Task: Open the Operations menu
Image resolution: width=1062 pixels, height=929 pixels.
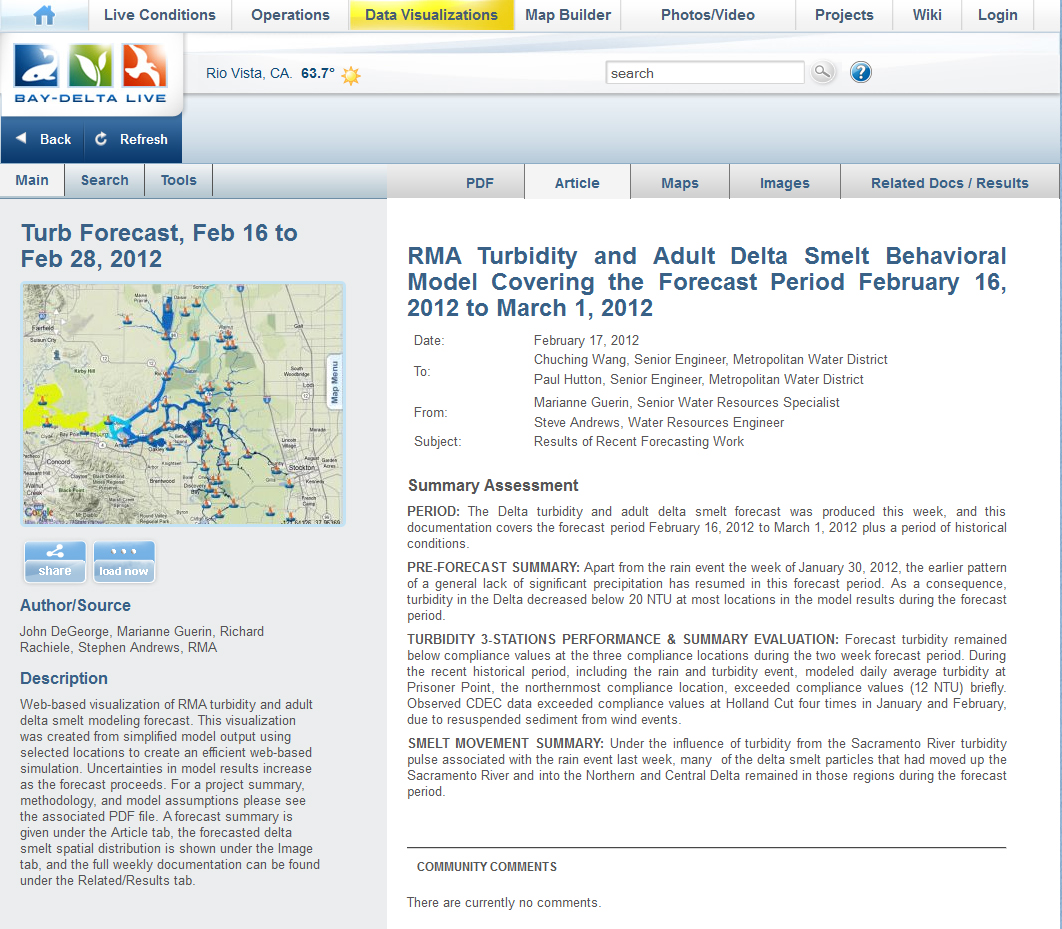Action: coord(290,15)
